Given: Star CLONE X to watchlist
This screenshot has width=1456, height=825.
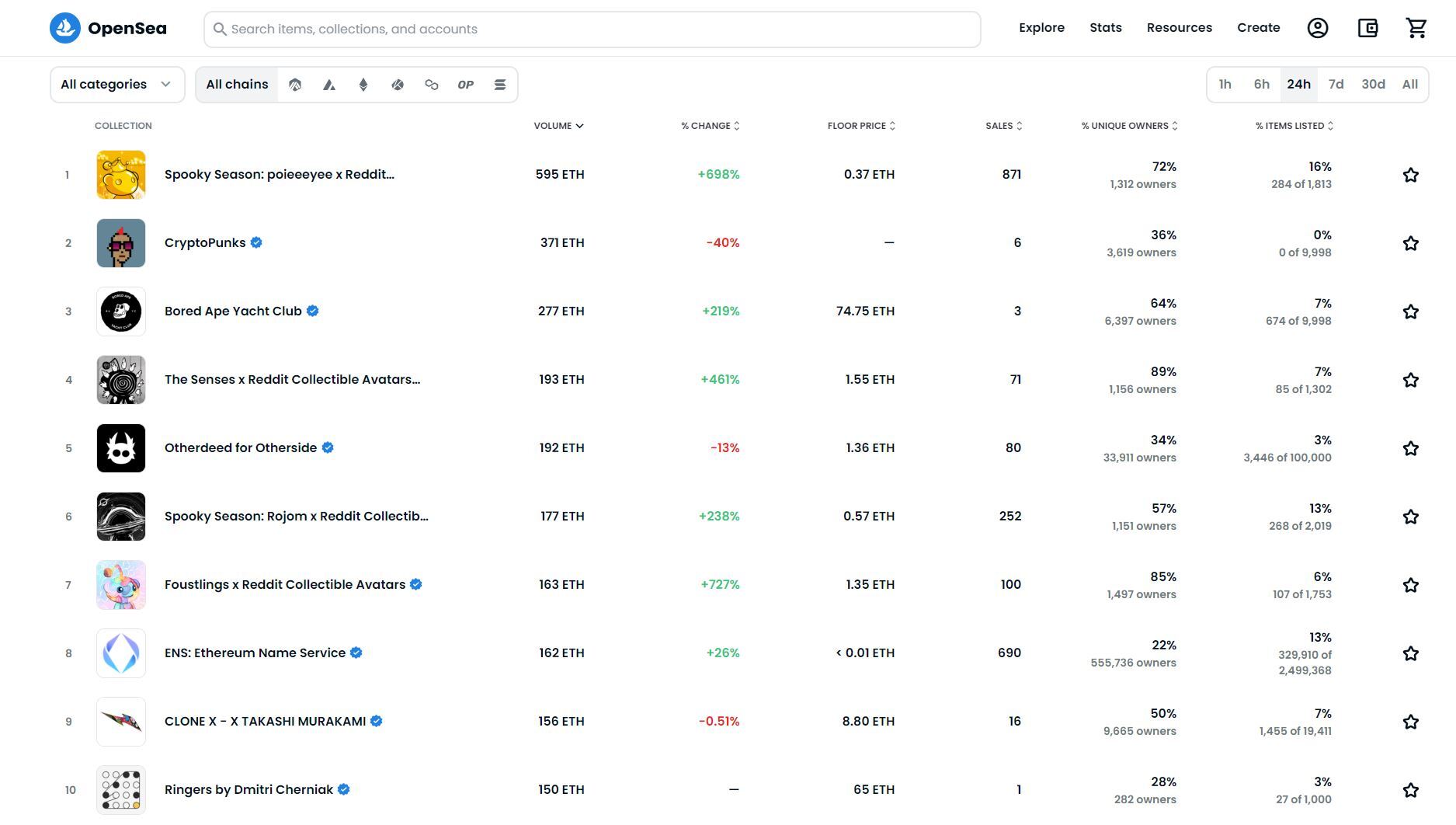Looking at the screenshot, I should click(x=1411, y=722).
